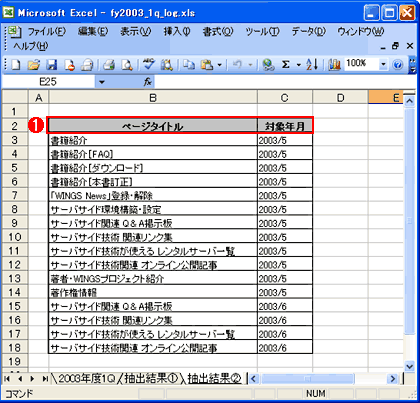Click the Excel document icon beside ファイル menu
Screen dimensions: 420x403
coord(14,32)
